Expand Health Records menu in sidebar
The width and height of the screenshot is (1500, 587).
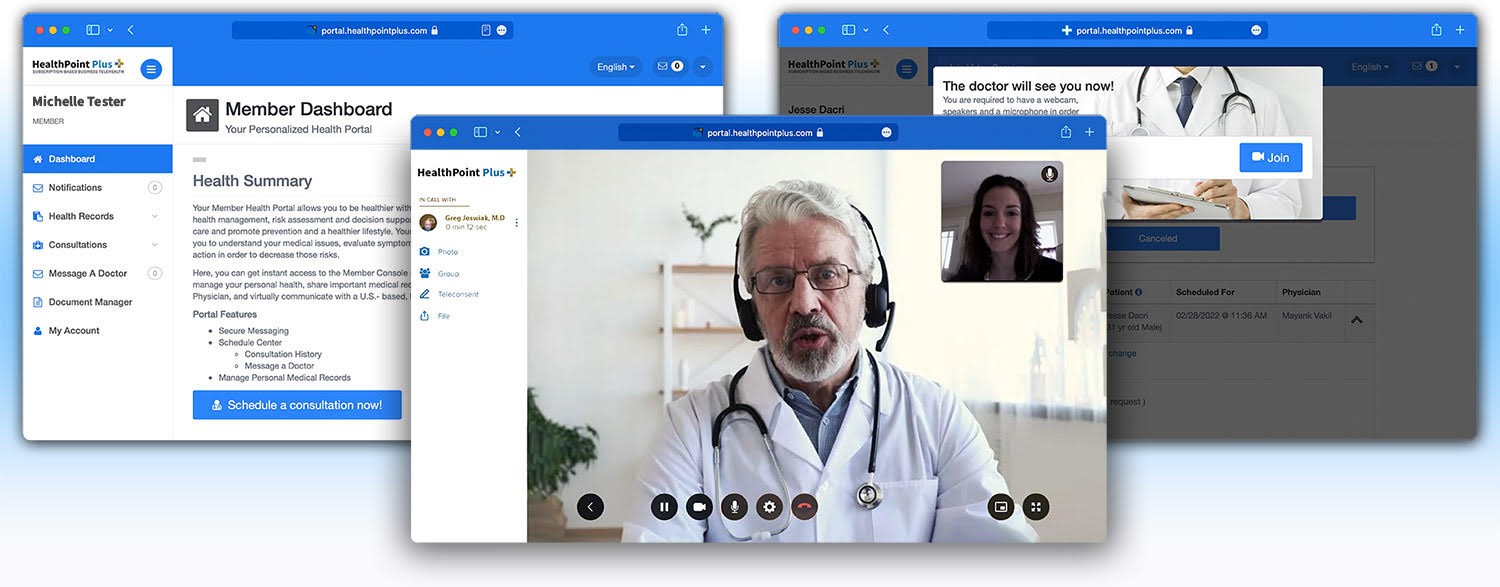pos(97,216)
